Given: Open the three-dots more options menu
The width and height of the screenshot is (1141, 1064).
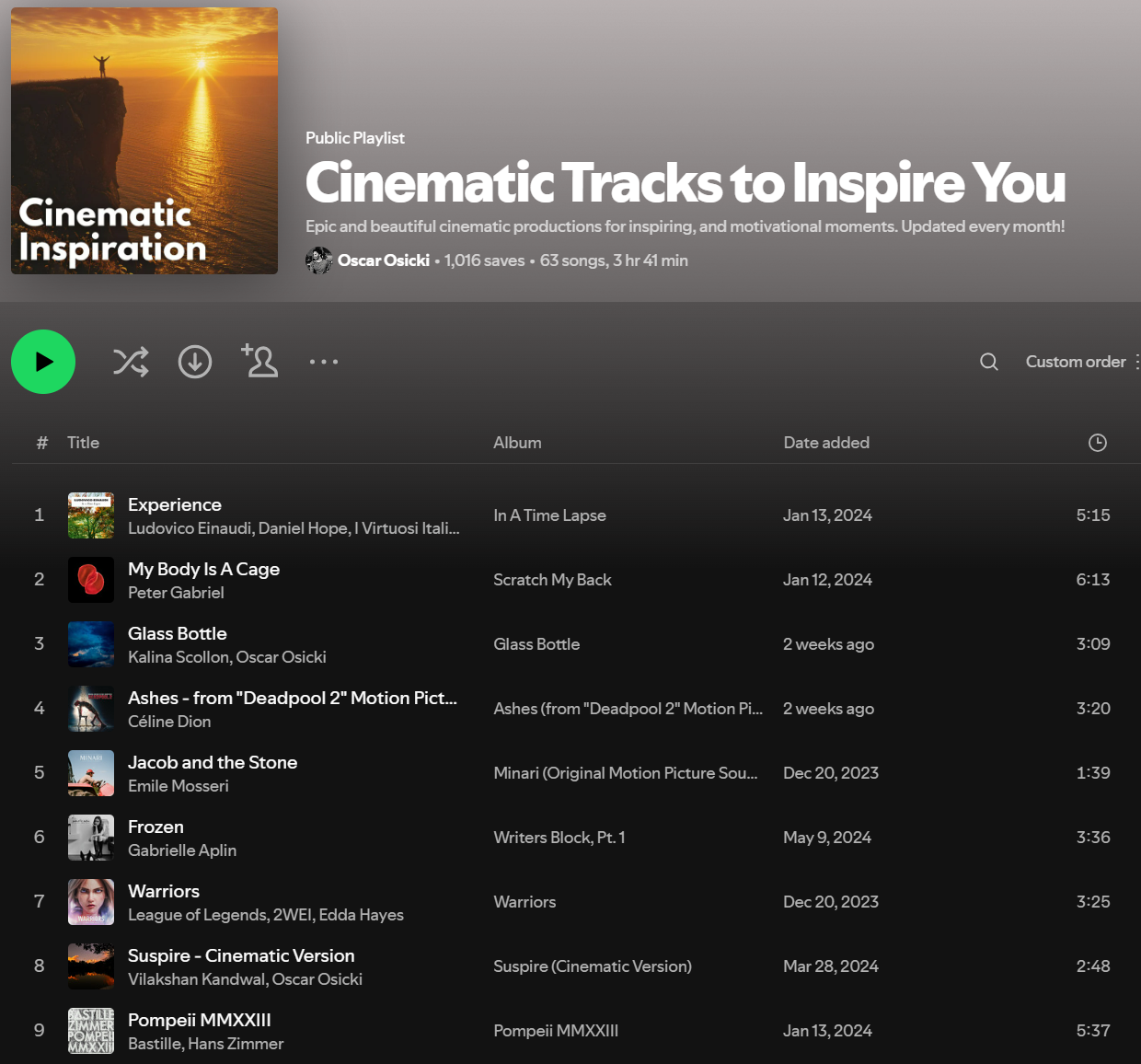Looking at the screenshot, I should (324, 362).
